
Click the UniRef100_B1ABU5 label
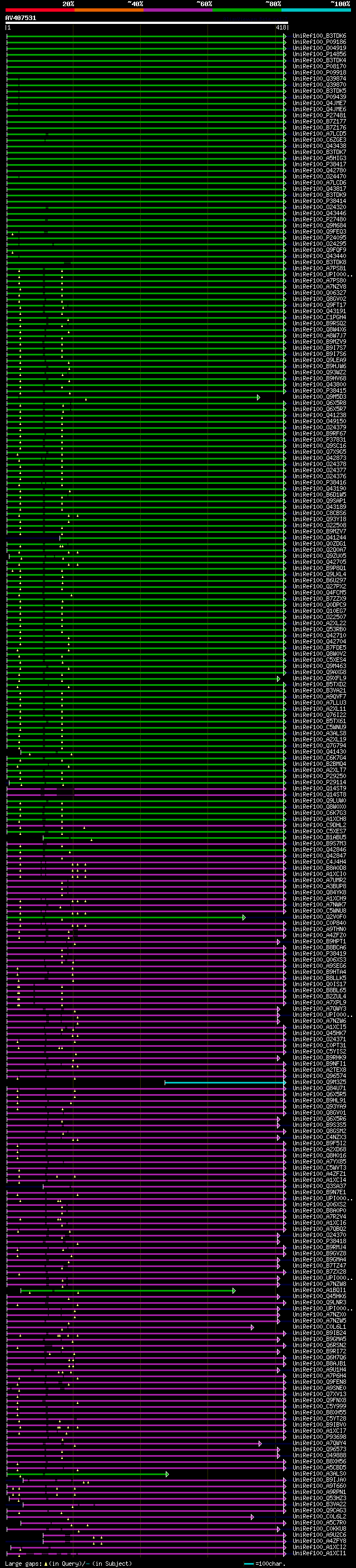[x=319, y=837]
